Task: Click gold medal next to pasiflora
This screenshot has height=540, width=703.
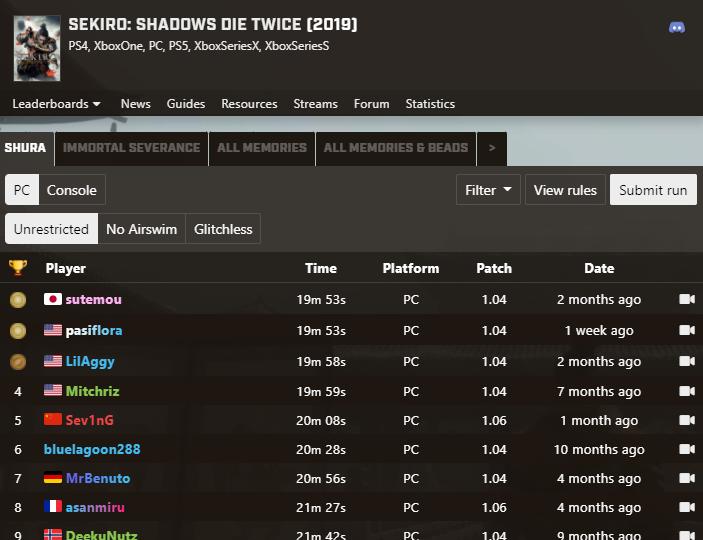Action: pyautogui.click(x=18, y=331)
